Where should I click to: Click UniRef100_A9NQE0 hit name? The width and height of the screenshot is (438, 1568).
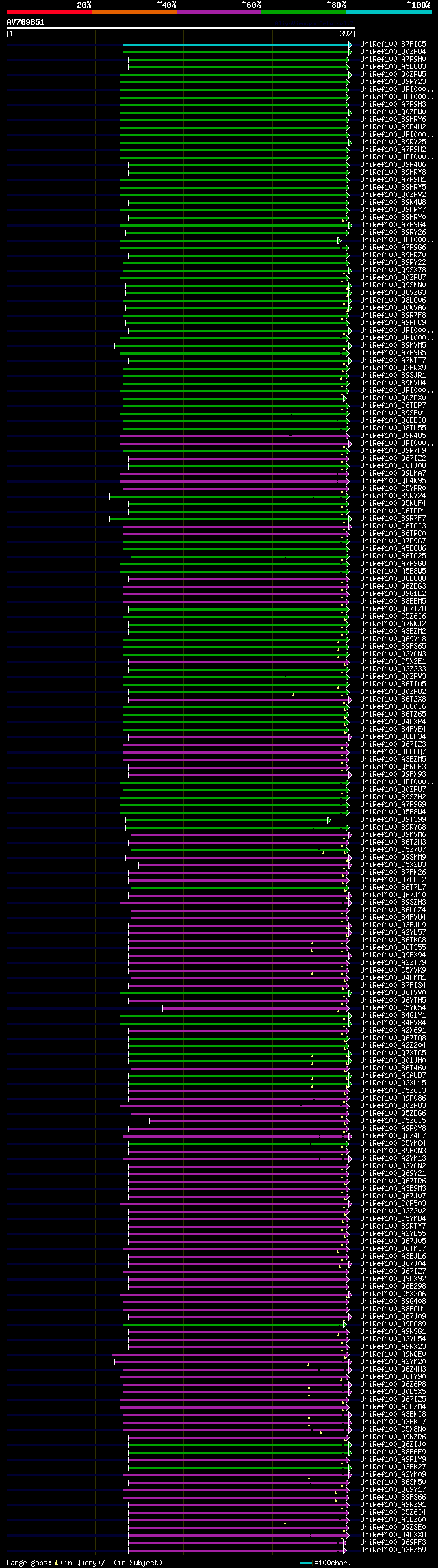(x=393, y=1354)
